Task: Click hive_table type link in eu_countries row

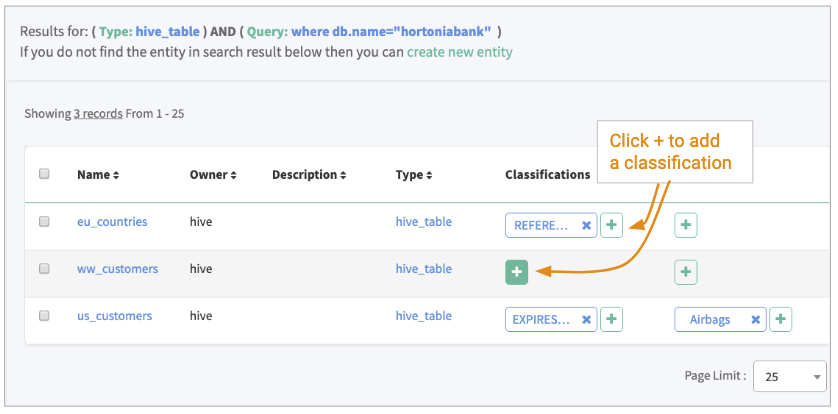Action: 423,222
